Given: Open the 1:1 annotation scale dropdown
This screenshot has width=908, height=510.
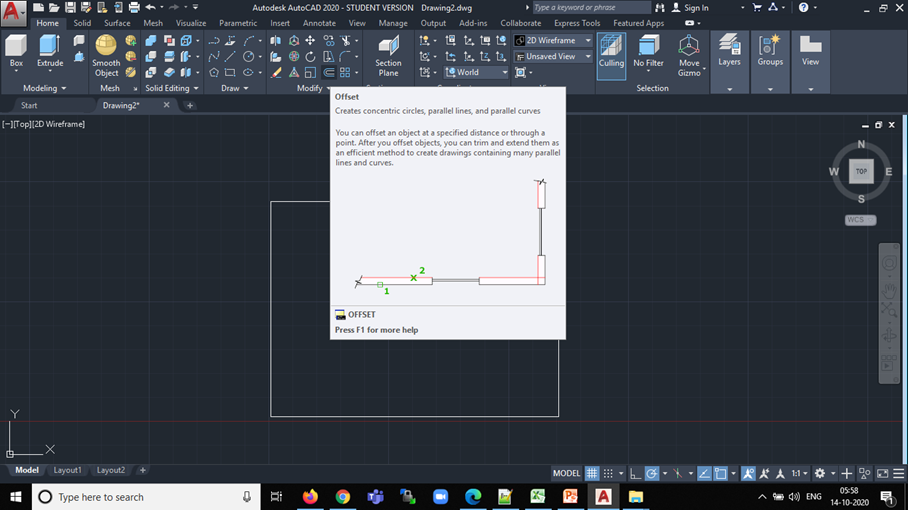Looking at the screenshot, I should [800, 474].
